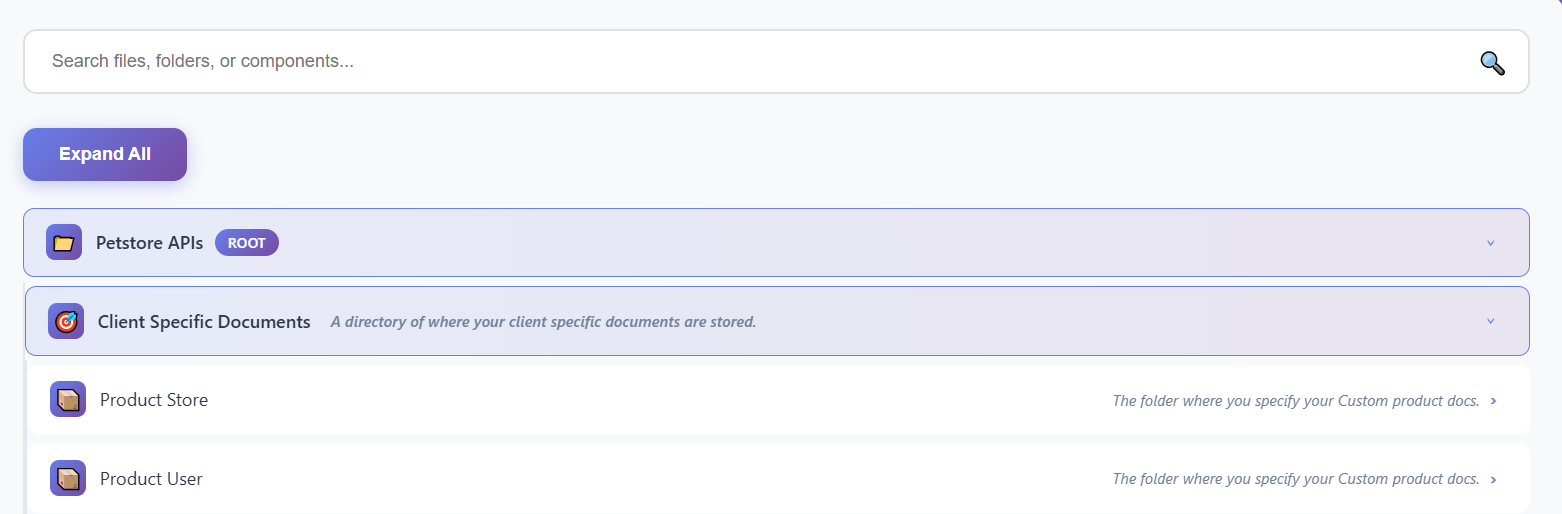1562x514 pixels.
Task: Collapse Petstore APIs using its chevron
Action: click(1490, 243)
